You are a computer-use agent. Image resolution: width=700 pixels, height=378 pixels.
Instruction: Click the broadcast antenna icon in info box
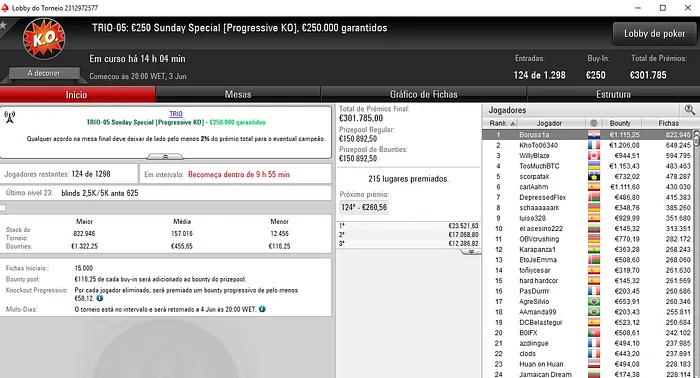(x=9, y=117)
